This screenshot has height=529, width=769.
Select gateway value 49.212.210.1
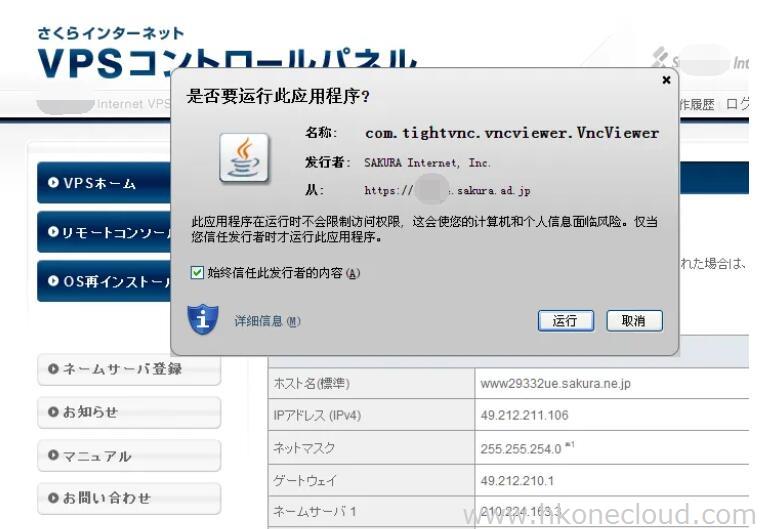point(517,480)
